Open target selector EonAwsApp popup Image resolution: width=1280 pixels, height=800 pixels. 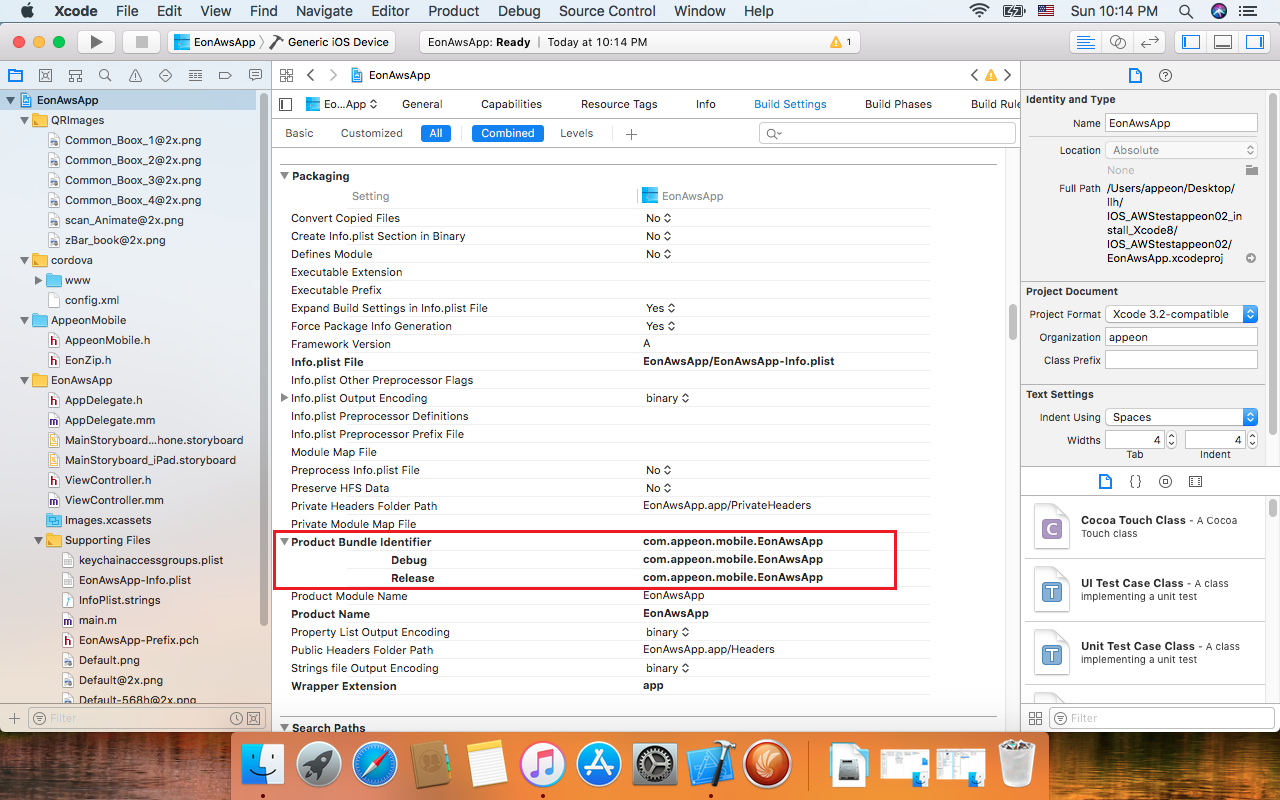click(x=343, y=104)
